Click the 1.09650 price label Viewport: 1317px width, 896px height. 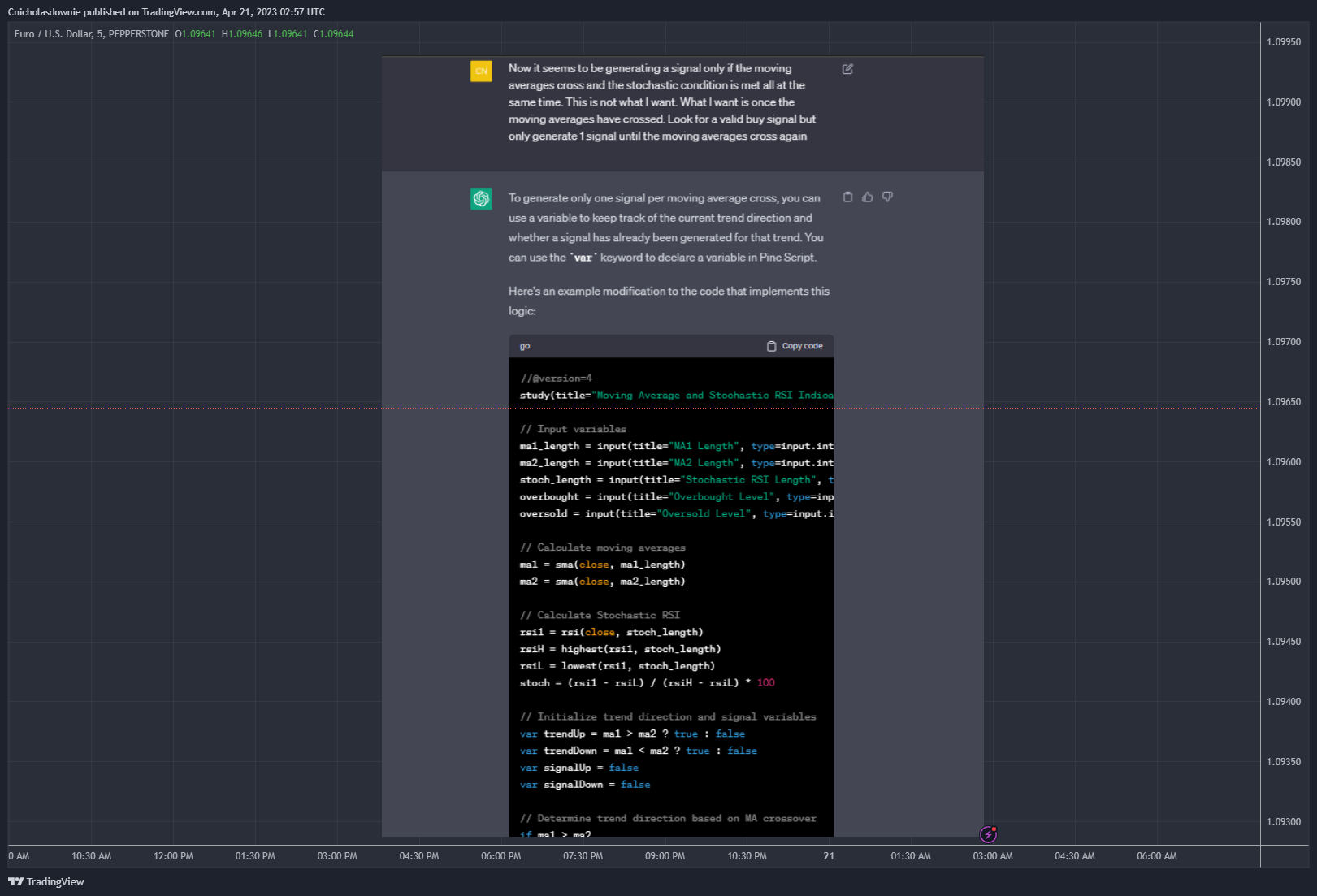click(x=1284, y=402)
